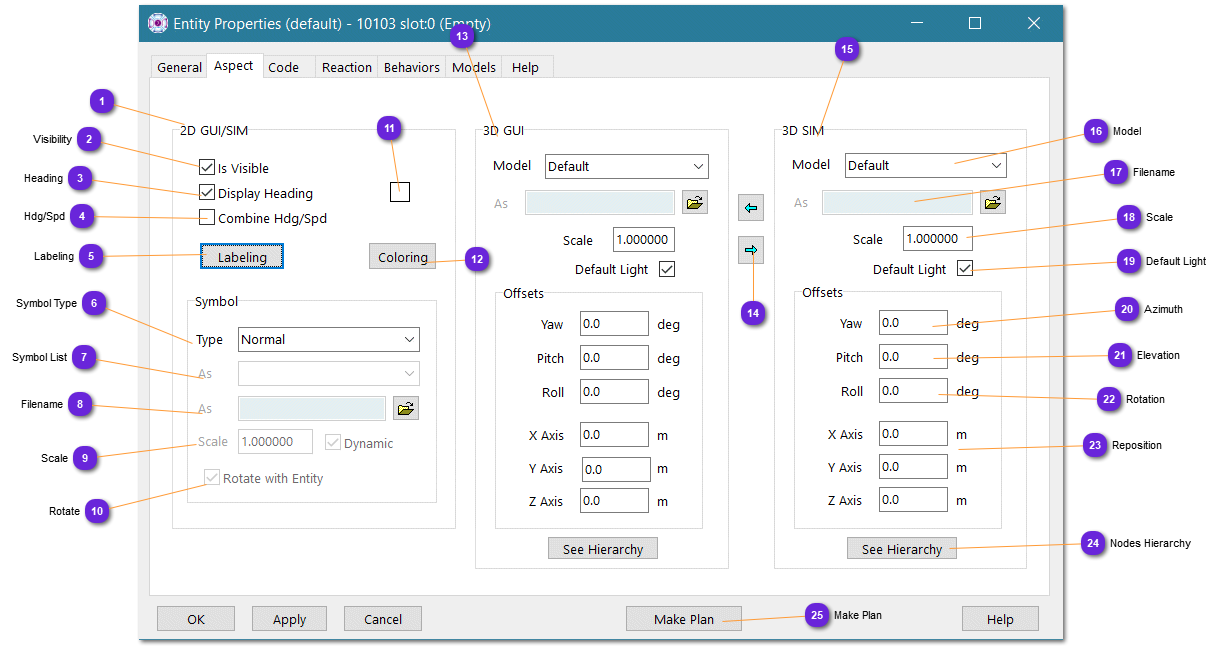Click the color swatch box above Coloring

pyautogui.click(x=399, y=193)
